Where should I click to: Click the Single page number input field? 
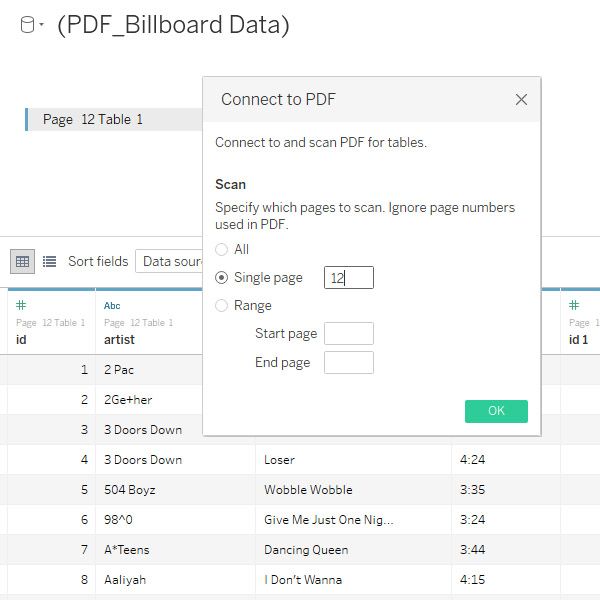[x=349, y=278]
